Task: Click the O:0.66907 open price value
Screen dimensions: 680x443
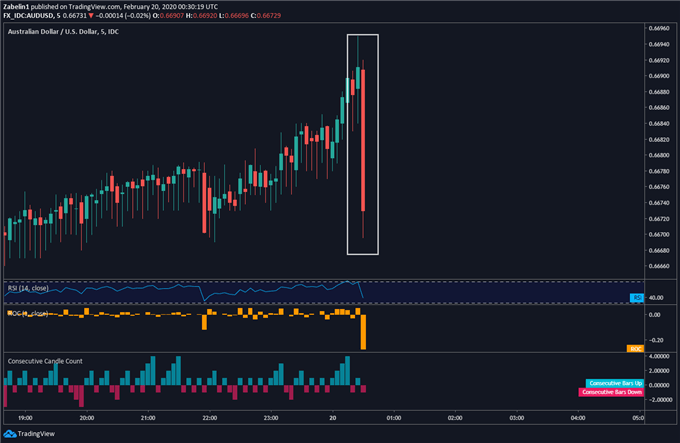Action: point(168,16)
